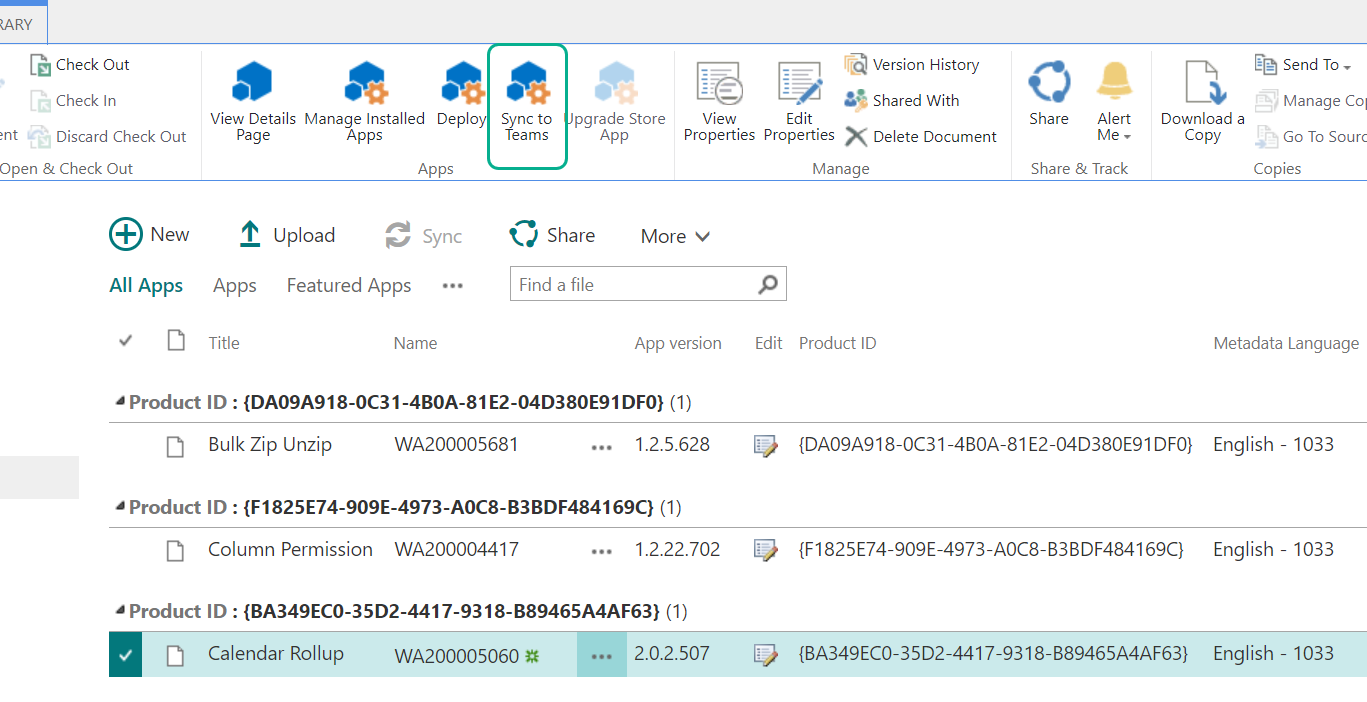Switch to the Apps view
The image size is (1367, 702).
click(235, 286)
